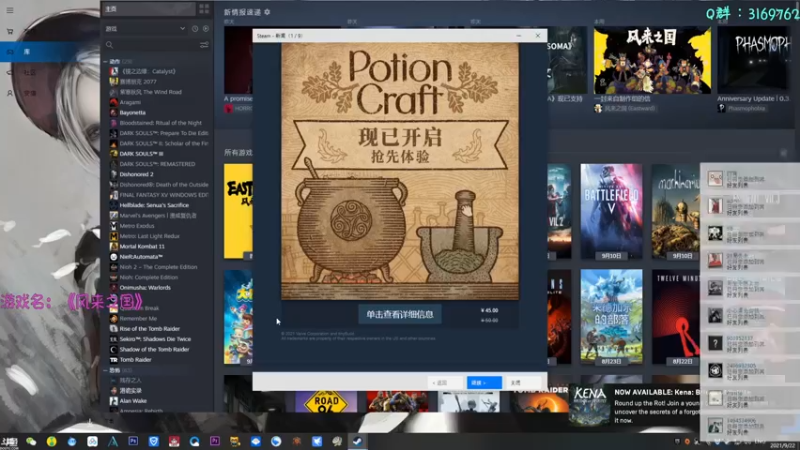Select Mortal Kombat 11 entry

coord(142,246)
